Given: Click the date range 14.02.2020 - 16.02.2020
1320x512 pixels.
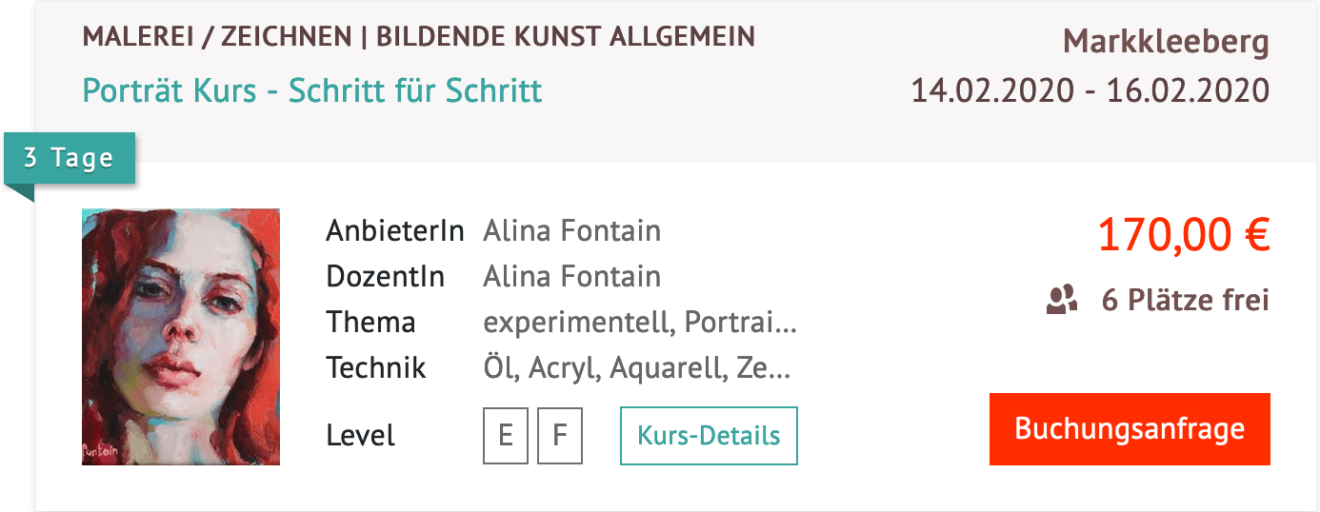Looking at the screenshot, I should coord(1090,91).
